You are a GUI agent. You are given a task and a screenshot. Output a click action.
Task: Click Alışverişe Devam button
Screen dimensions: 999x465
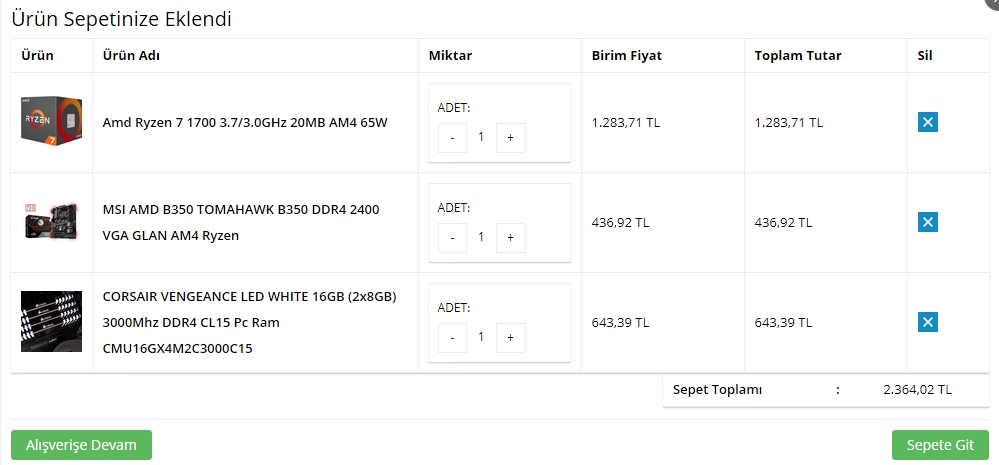coord(82,445)
